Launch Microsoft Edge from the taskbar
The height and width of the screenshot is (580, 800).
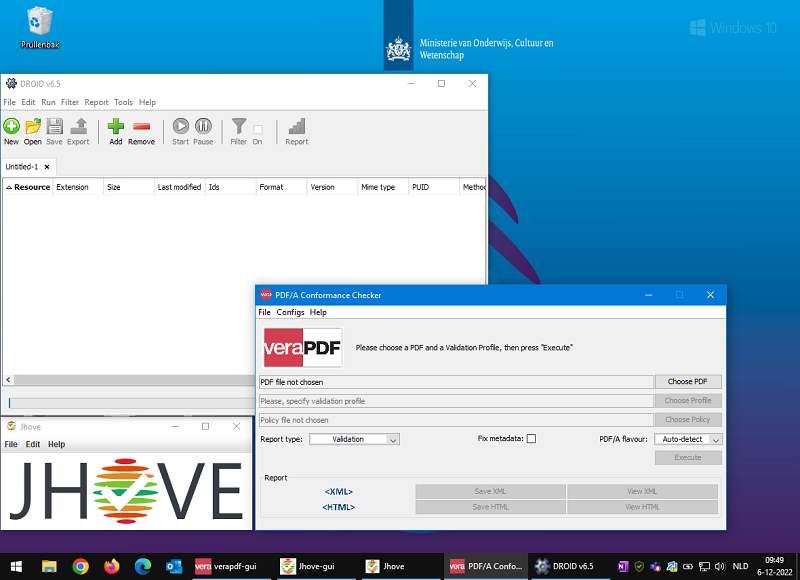[x=143, y=566]
